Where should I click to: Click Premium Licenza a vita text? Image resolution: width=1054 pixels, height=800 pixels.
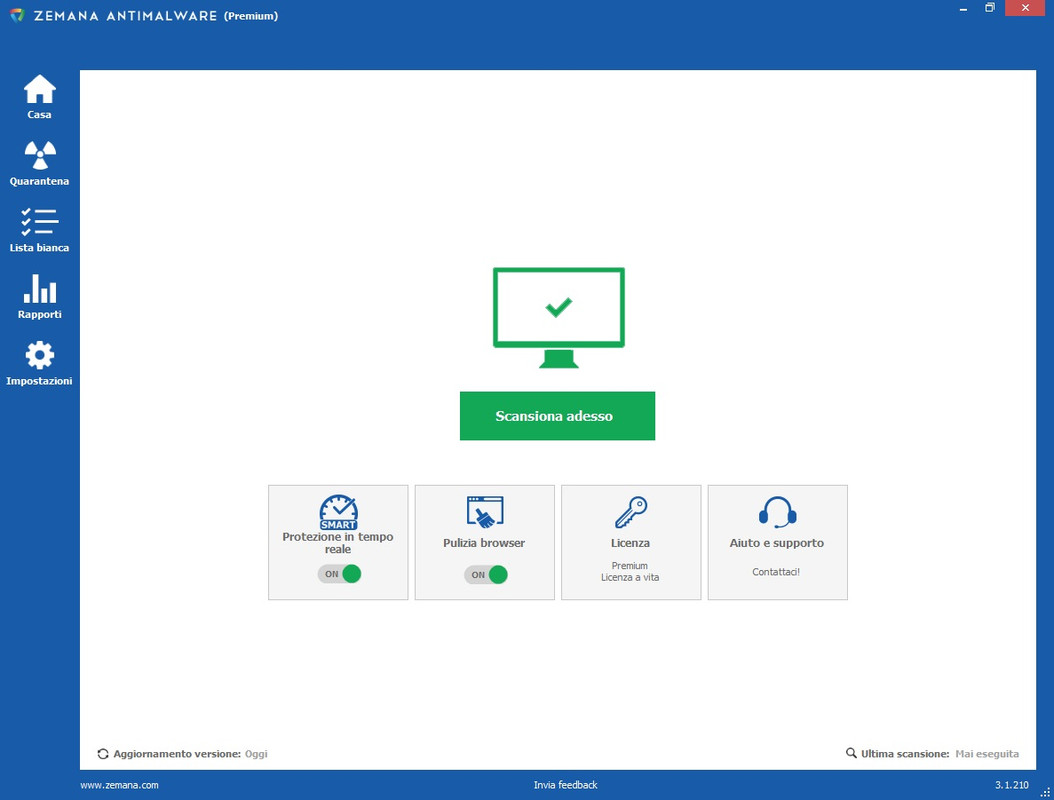[630, 571]
